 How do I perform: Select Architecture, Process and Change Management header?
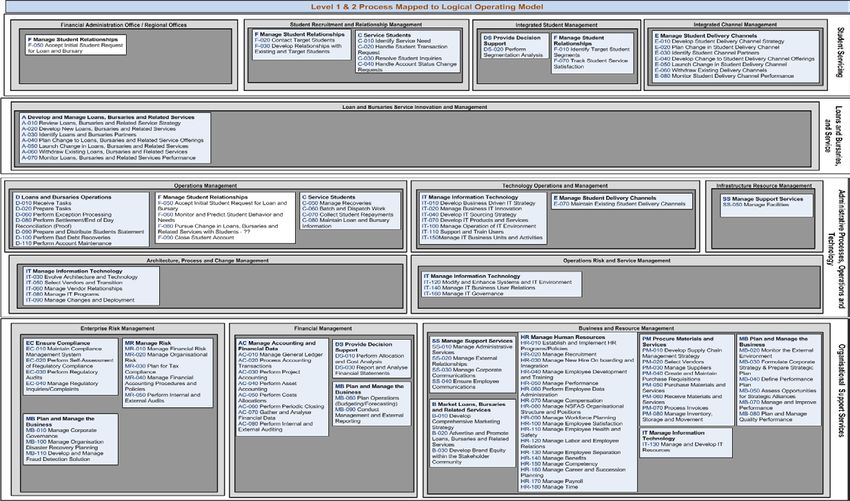pos(208,260)
